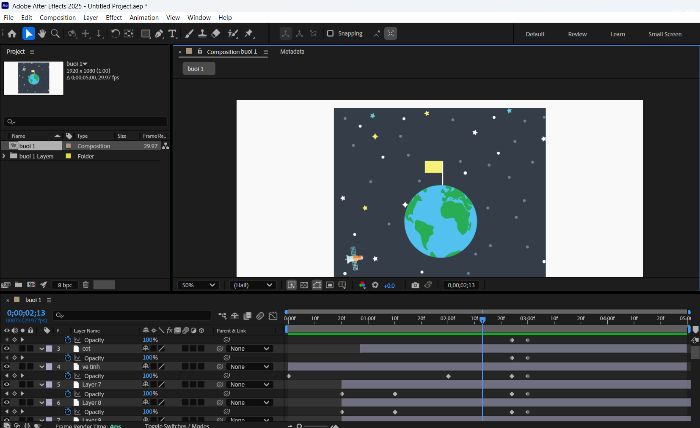Screen dimensions: 700x428
Task: Select the Pen tool
Action: click(159, 33)
